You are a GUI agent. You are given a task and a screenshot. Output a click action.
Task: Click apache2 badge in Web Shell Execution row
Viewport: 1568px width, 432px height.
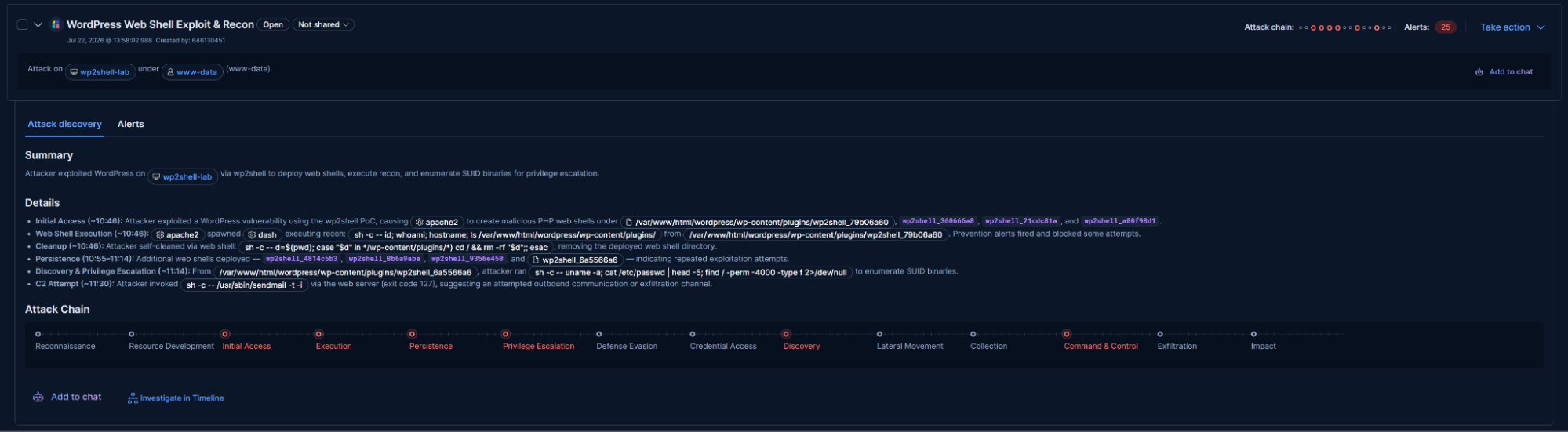(x=178, y=234)
